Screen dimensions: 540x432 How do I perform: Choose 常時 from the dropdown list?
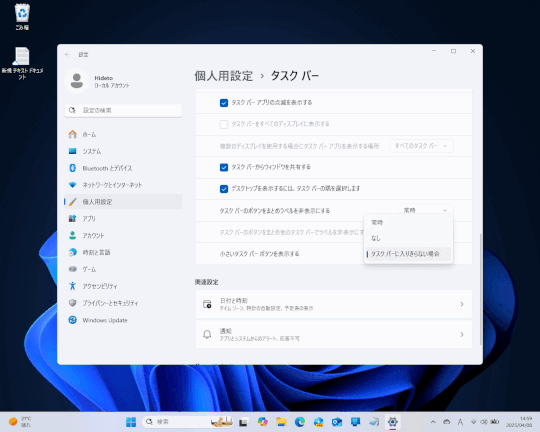(408, 223)
